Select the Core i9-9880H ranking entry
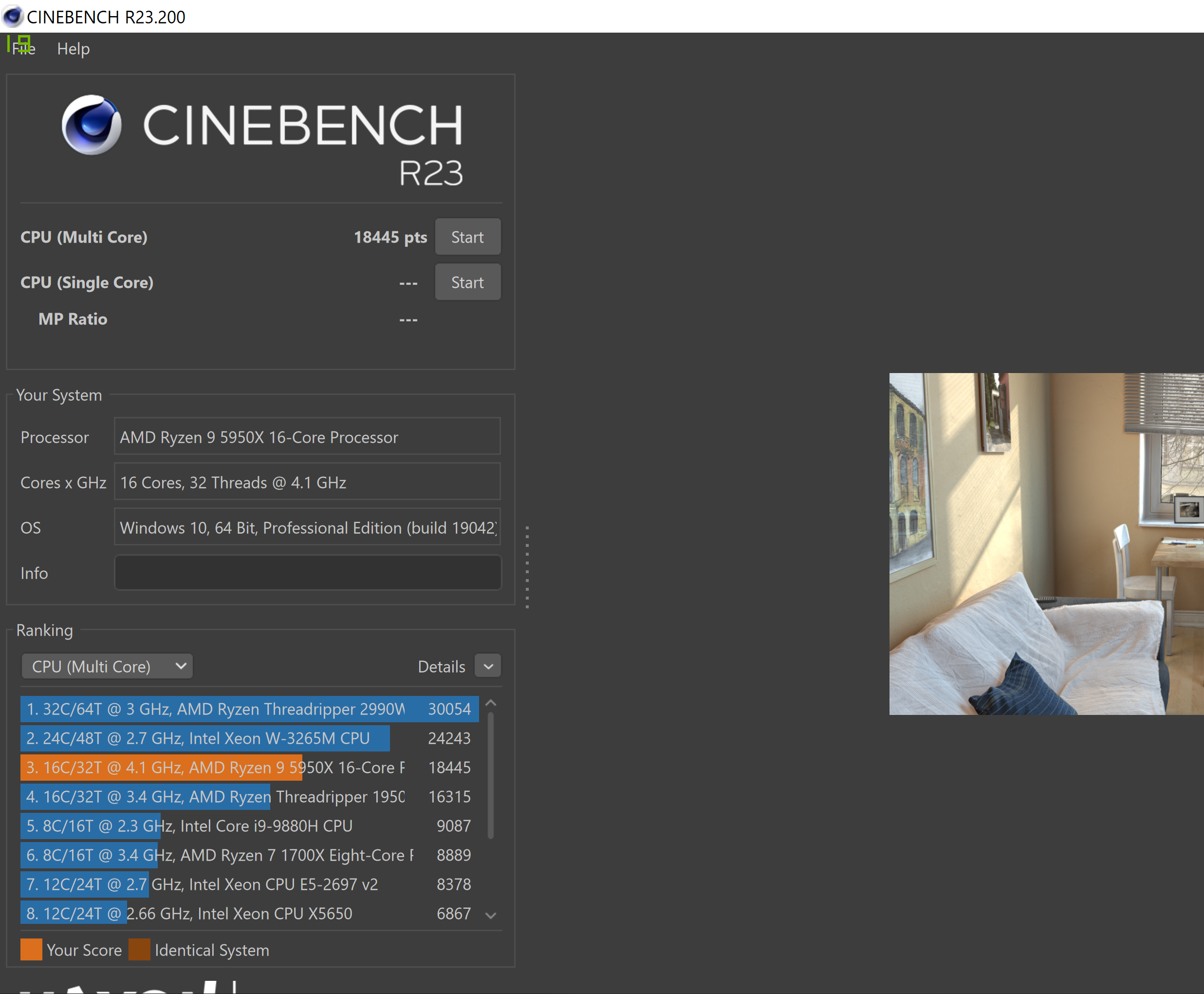1204x994 pixels. click(x=229, y=825)
